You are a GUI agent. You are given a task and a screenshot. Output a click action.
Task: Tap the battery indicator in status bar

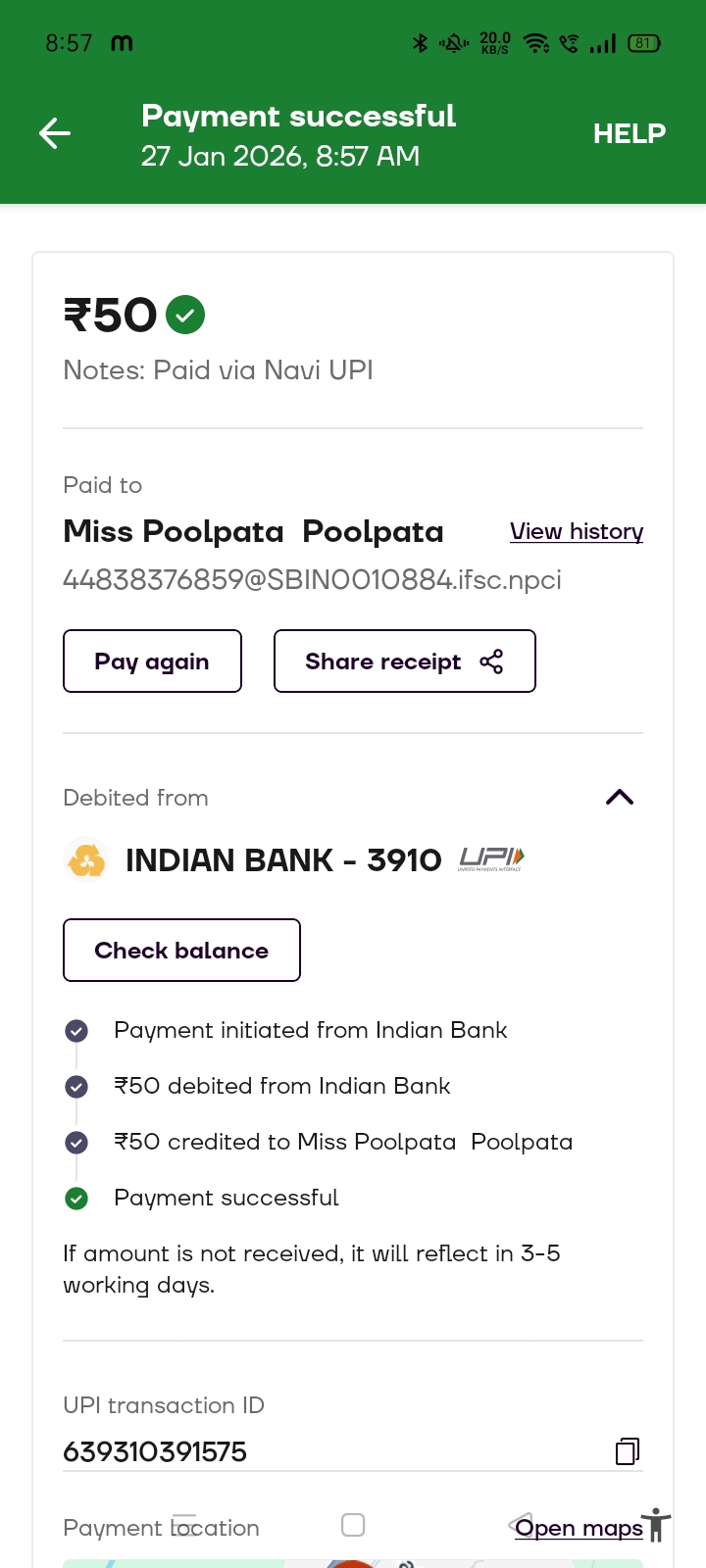coord(644,43)
